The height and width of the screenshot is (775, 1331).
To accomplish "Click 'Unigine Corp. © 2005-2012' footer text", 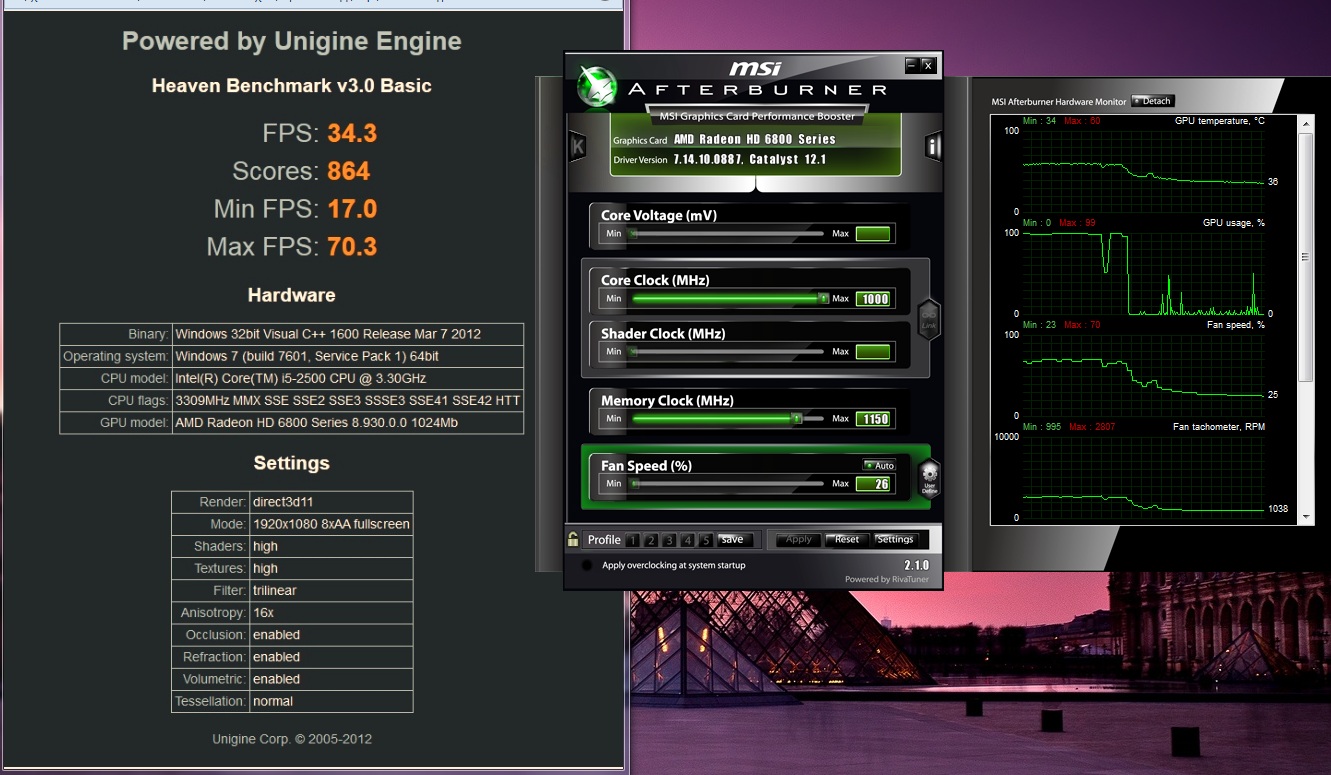I will (x=292, y=739).
